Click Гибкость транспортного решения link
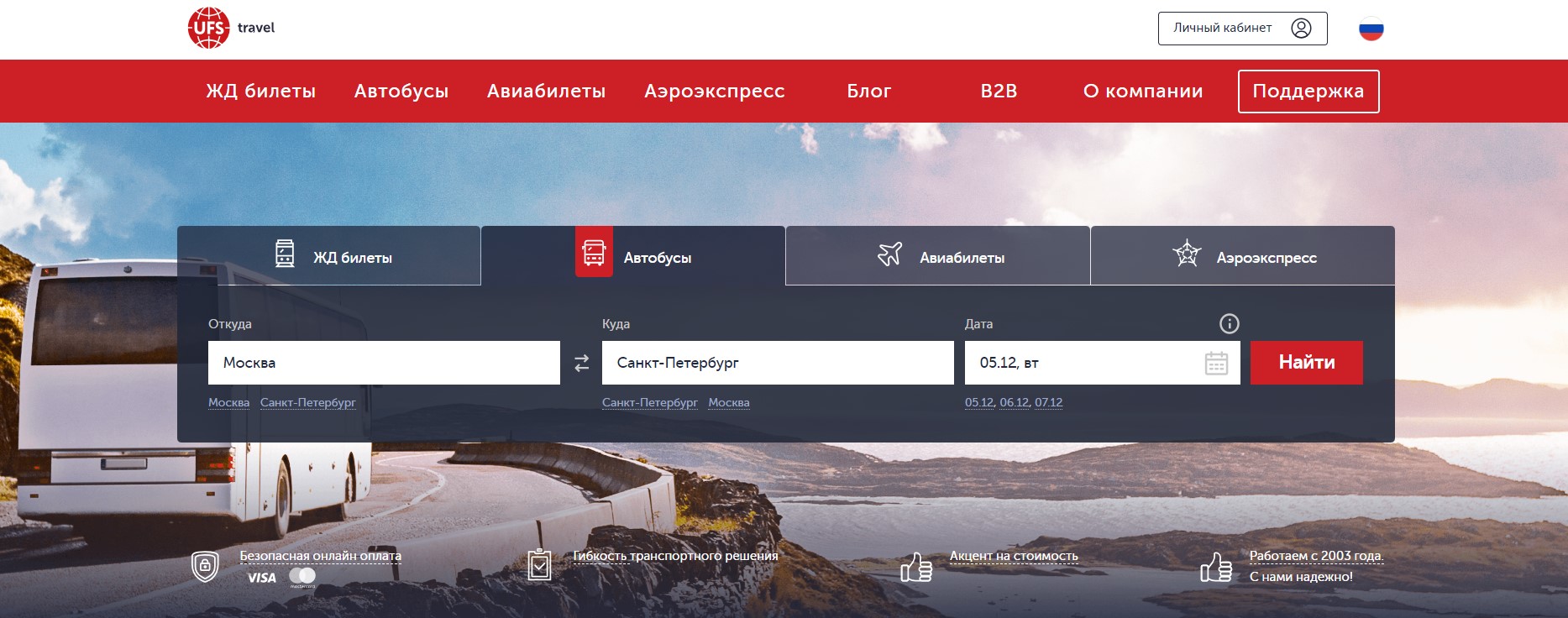The height and width of the screenshot is (618, 1568). pos(675,556)
